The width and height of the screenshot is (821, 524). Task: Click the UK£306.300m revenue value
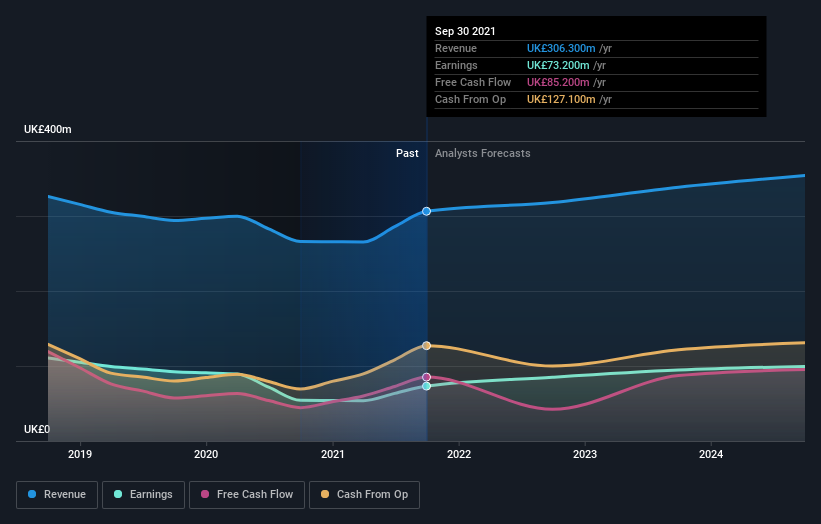click(x=561, y=48)
